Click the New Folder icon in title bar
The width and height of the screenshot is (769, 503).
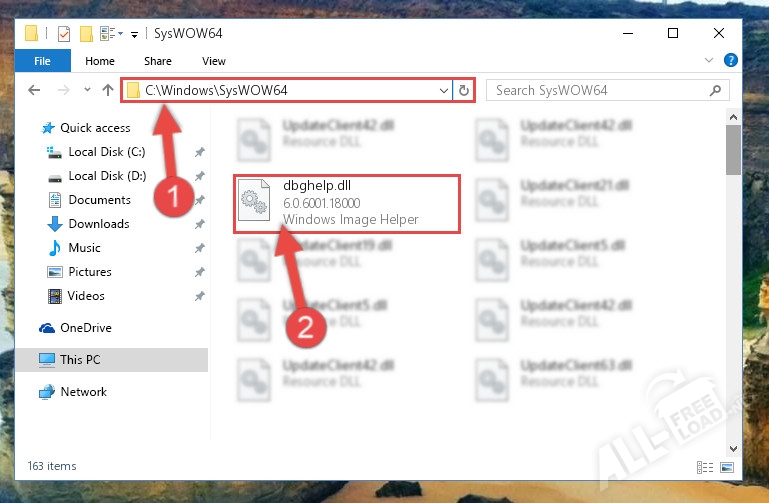[86, 33]
